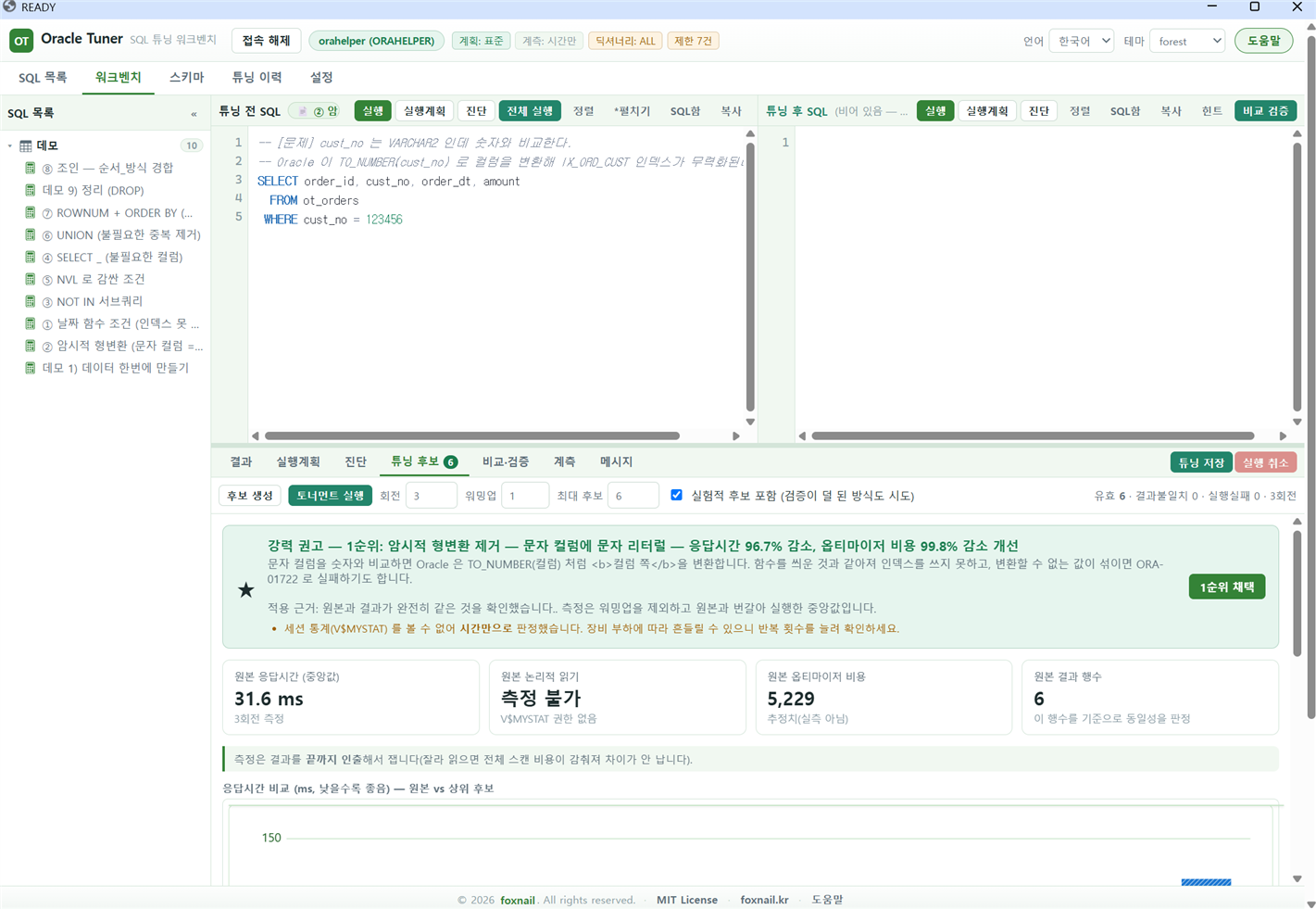
Task: Click icon beside ① 날짜 함수 조건
Action: tap(31, 323)
